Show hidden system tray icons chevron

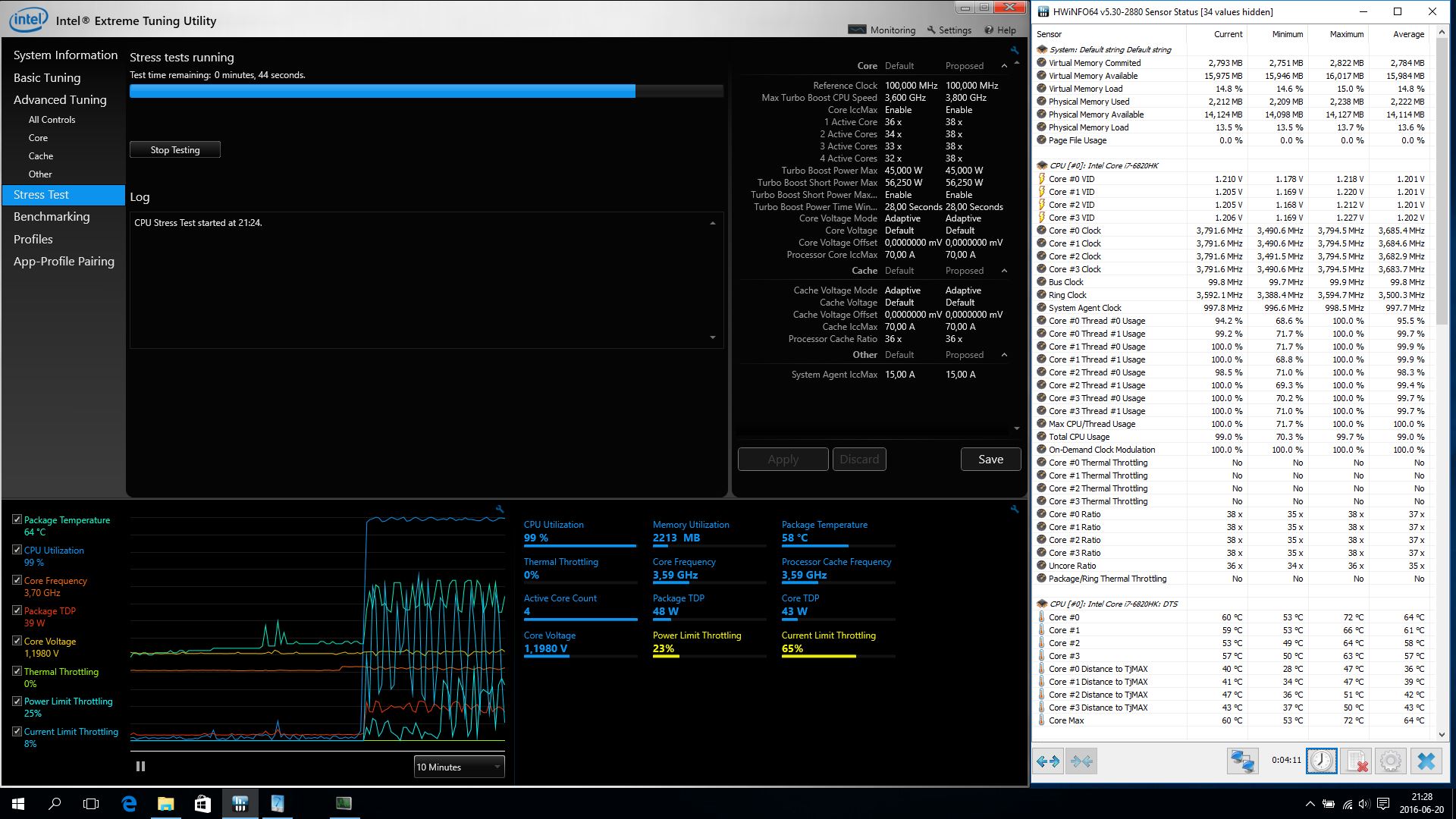coord(1310,804)
